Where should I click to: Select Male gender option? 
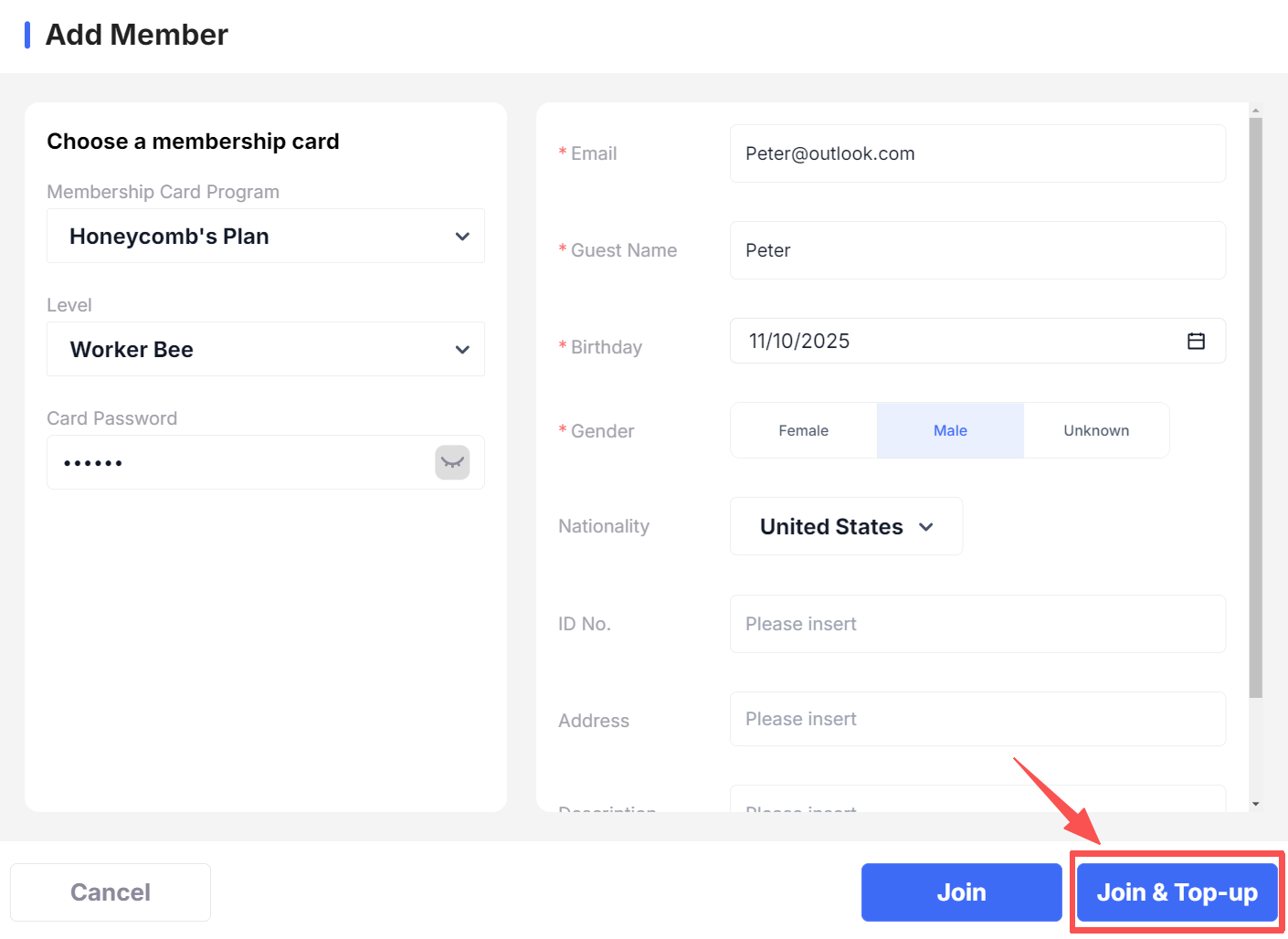coord(950,430)
